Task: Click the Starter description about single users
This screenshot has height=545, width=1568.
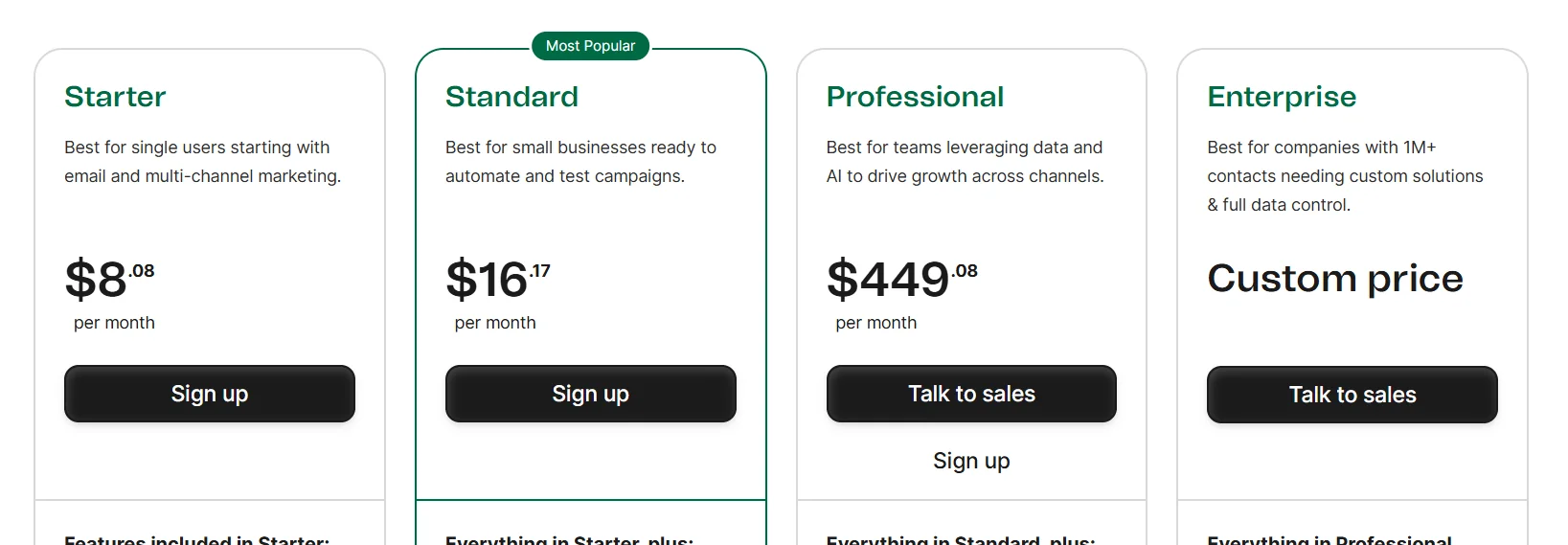Action: click(202, 162)
